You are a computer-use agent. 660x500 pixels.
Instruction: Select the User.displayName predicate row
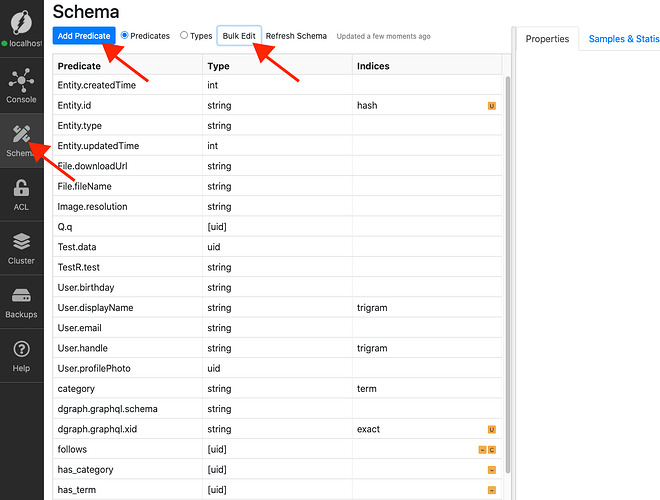click(277, 308)
